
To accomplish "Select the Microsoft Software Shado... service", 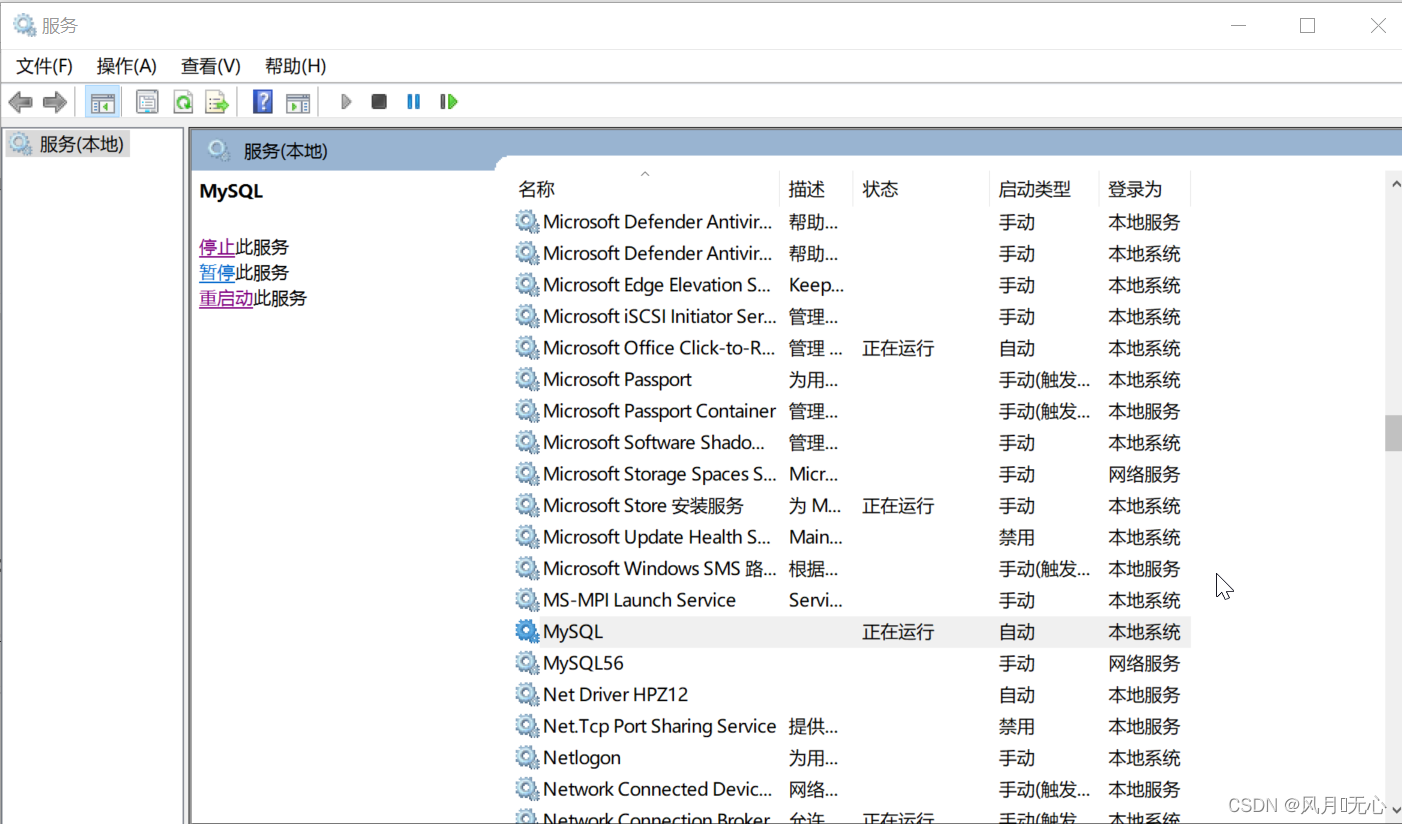I will click(851, 442).
